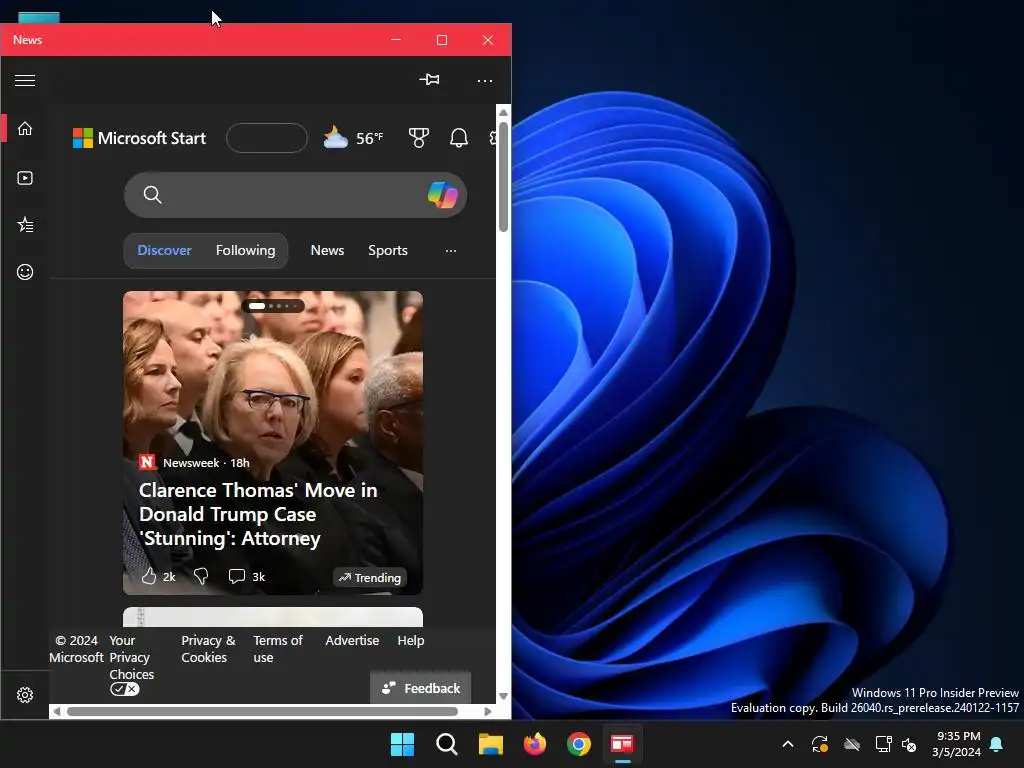
Task: Open the 3k comments on the story
Action: click(x=246, y=576)
